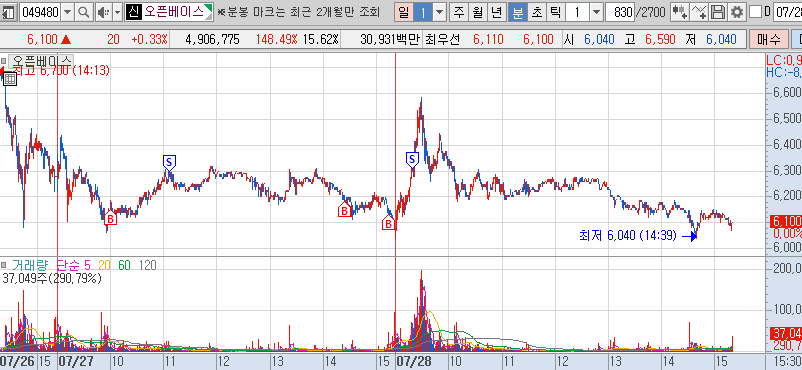Image resolution: width=802 pixels, height=370 pixels.
Task: Save chart with the floppy disk icon
Action: 719,12
